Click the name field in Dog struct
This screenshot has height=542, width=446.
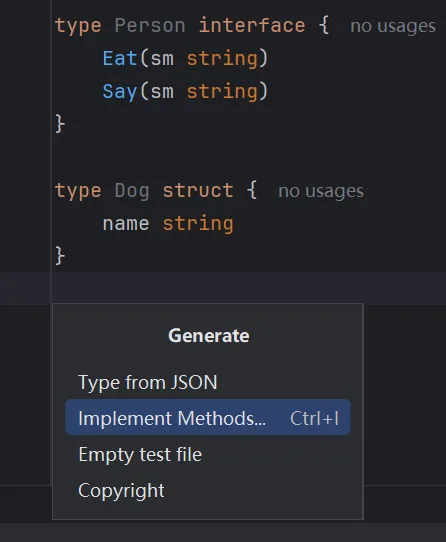(126, 224)
